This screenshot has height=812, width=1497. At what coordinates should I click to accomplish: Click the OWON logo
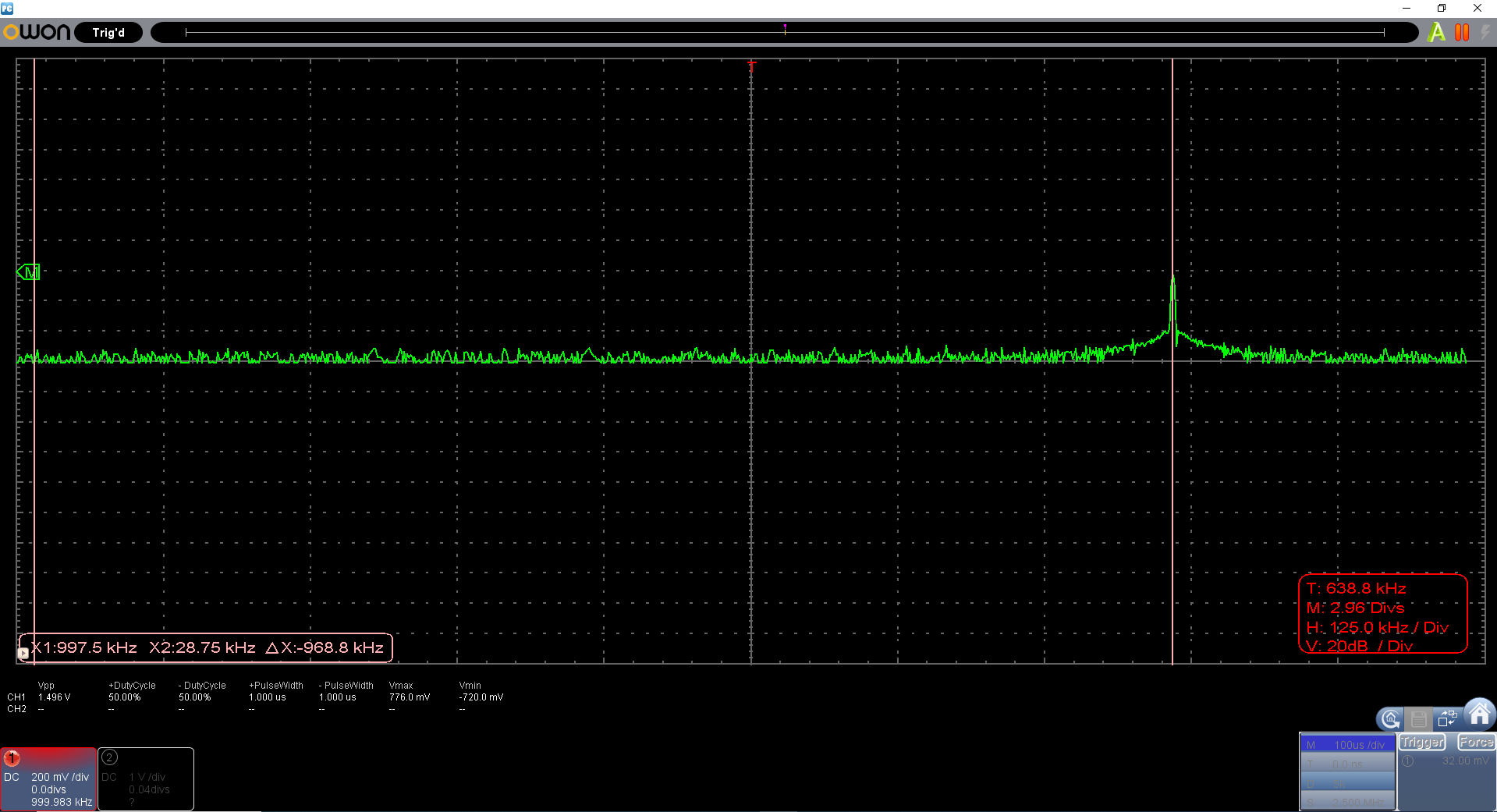(x=37, y=33)
